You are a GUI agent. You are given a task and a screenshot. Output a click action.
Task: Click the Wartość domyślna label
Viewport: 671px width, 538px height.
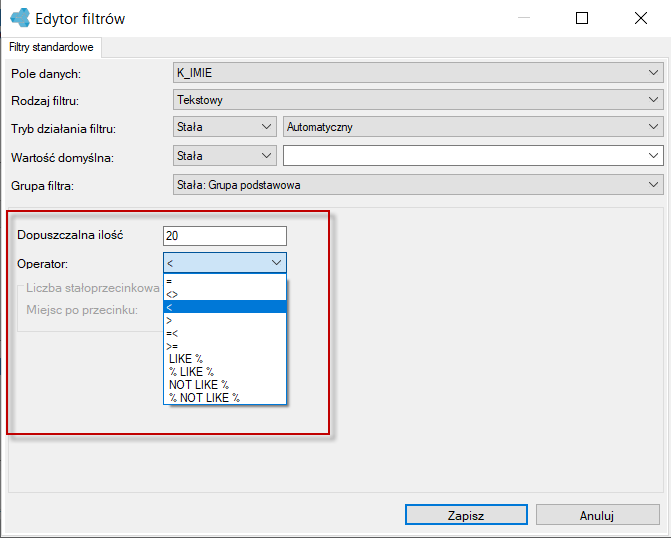tap(62, 158)
